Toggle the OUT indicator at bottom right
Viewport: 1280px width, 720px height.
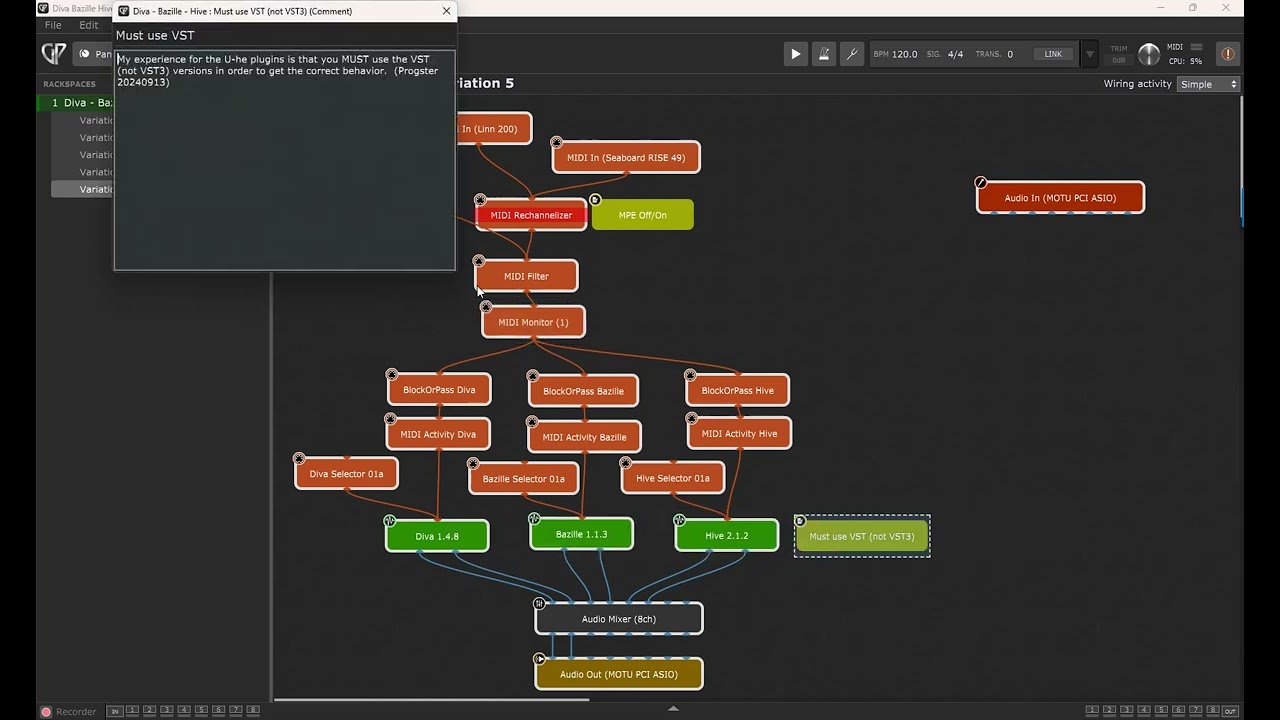(1230, 711)
